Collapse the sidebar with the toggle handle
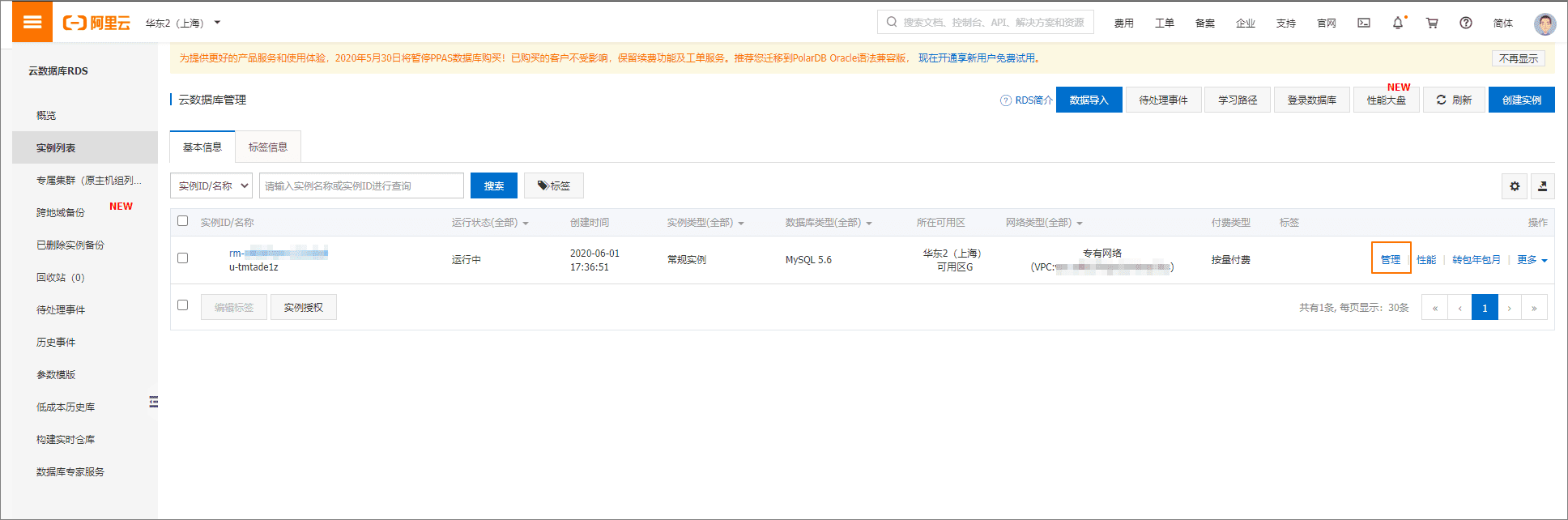The image size is (1568, 520). tap(154, 402)
